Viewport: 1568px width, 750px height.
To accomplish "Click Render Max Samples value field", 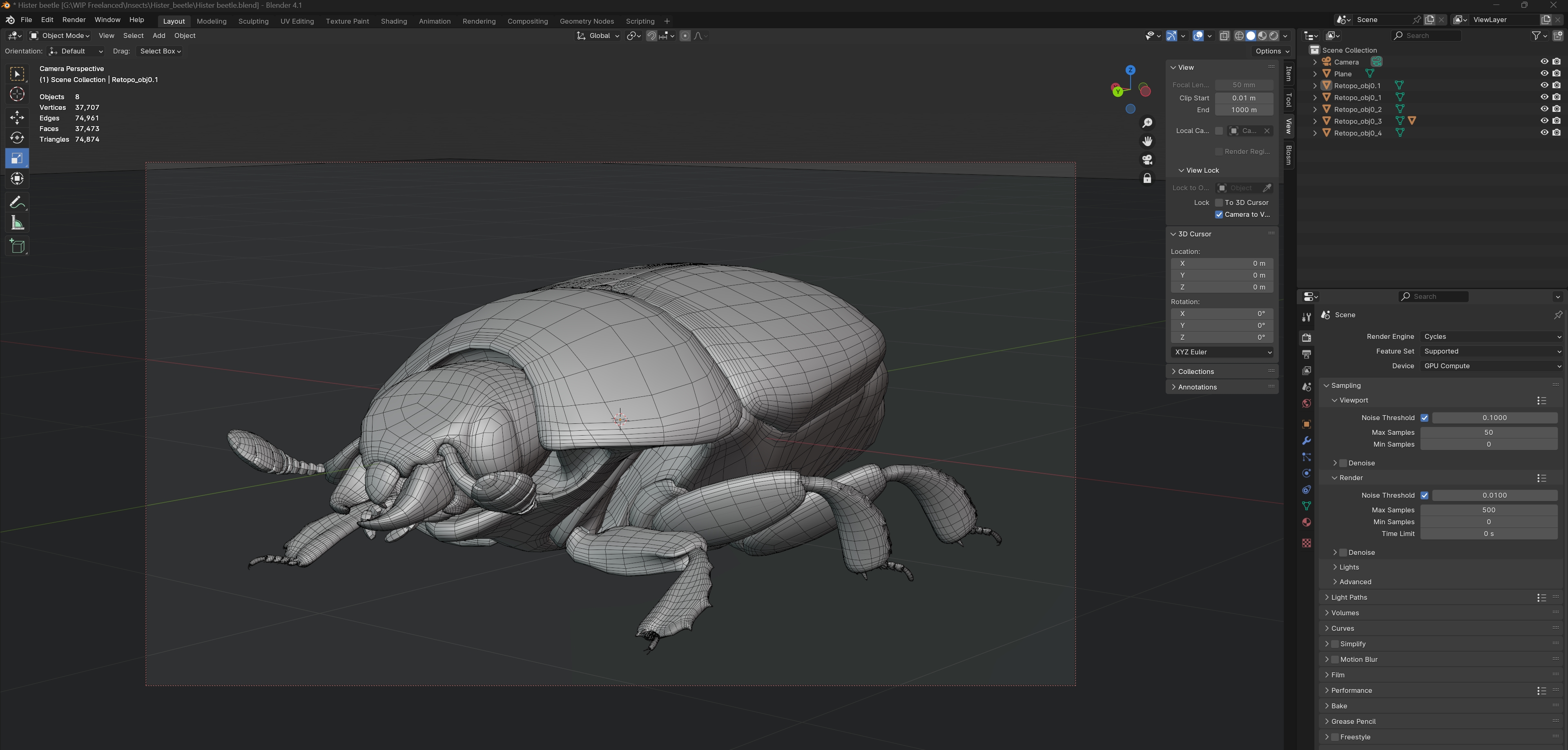I will 1488,510.
